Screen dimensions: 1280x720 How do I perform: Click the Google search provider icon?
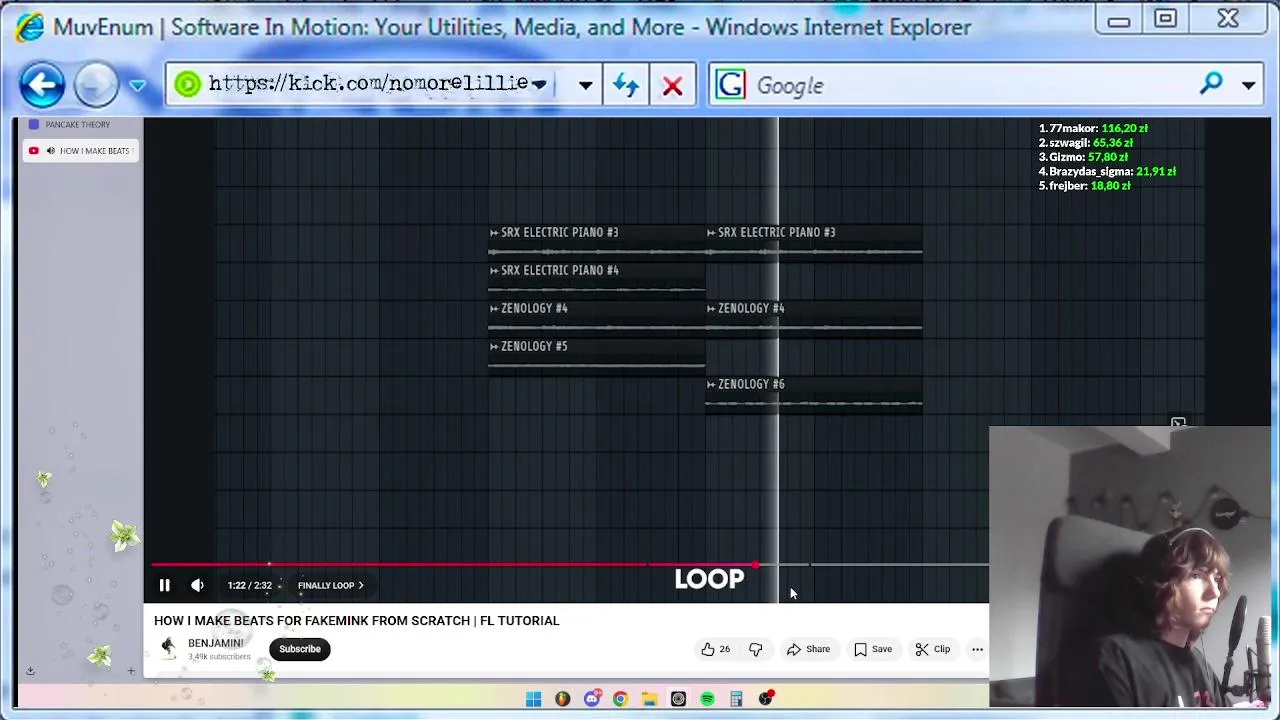coord(730,85)
